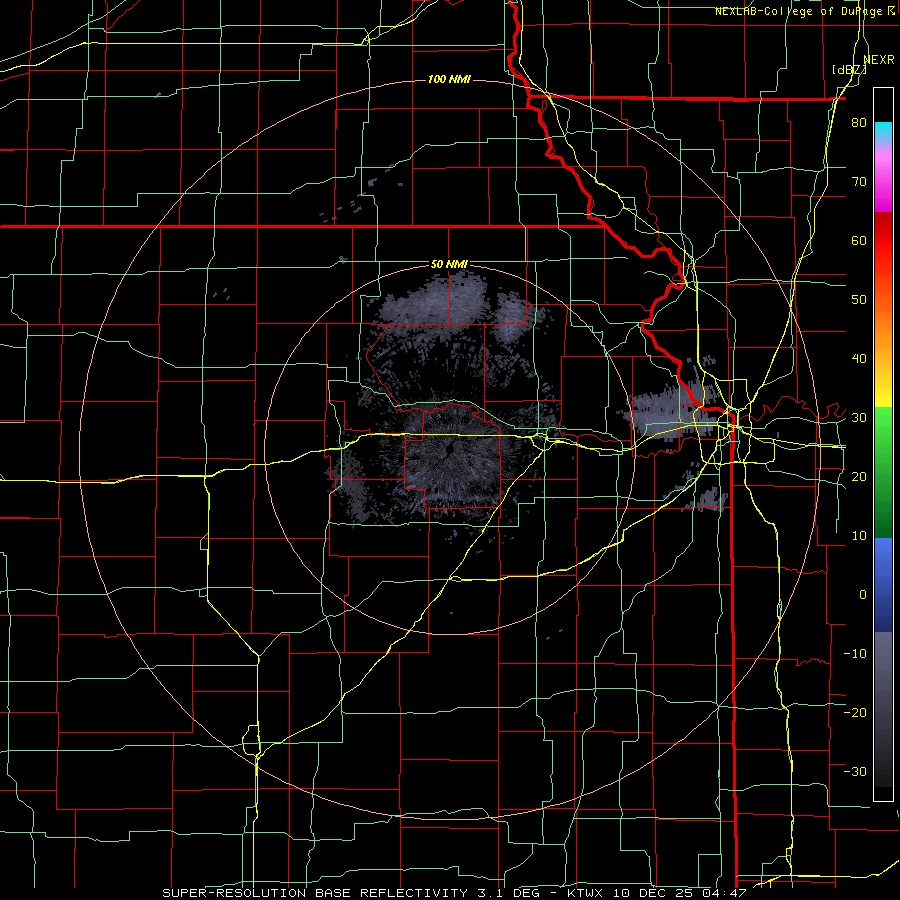This screenshot has height=900, width=900.
Task: Click the 80 value on the dBZ scale
Action: pos(859,122)
